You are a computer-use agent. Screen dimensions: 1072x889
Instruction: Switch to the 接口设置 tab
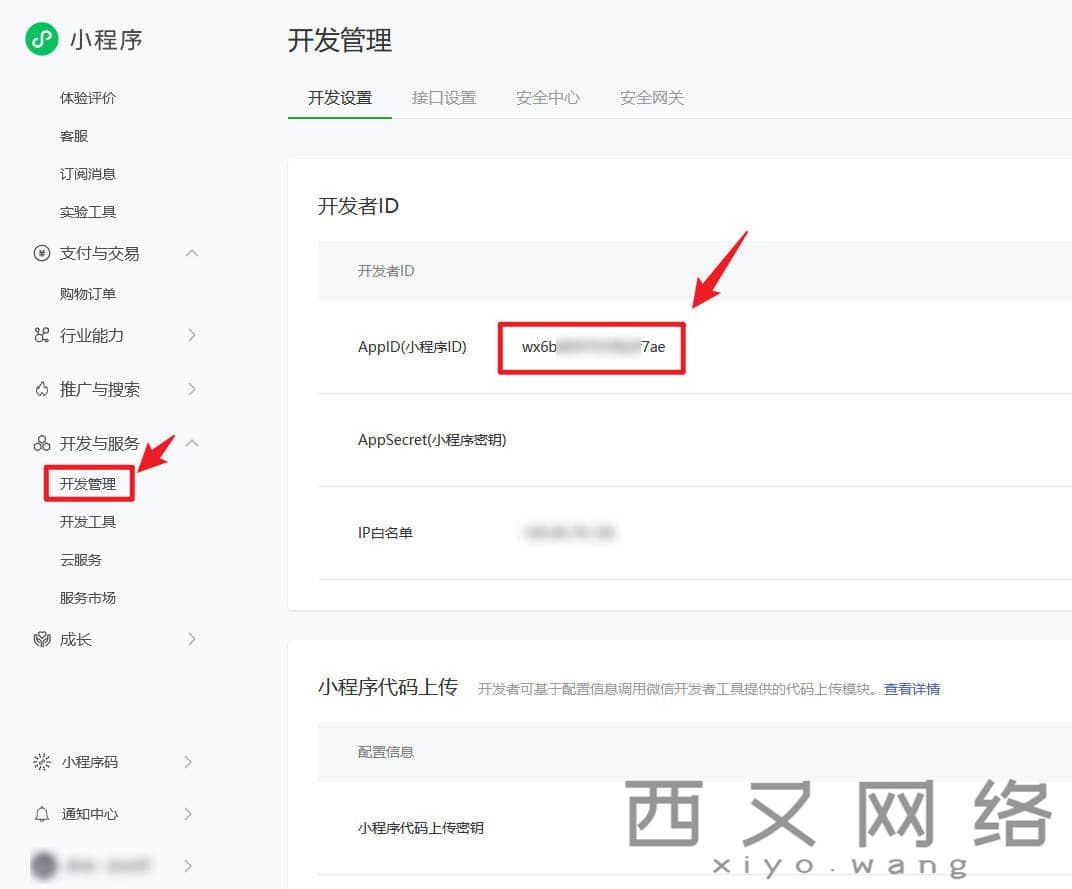point(444,98)
